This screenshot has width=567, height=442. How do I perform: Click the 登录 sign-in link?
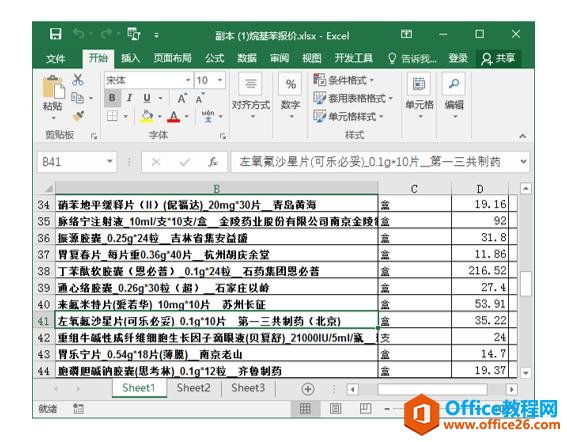(x=458, y=58)
